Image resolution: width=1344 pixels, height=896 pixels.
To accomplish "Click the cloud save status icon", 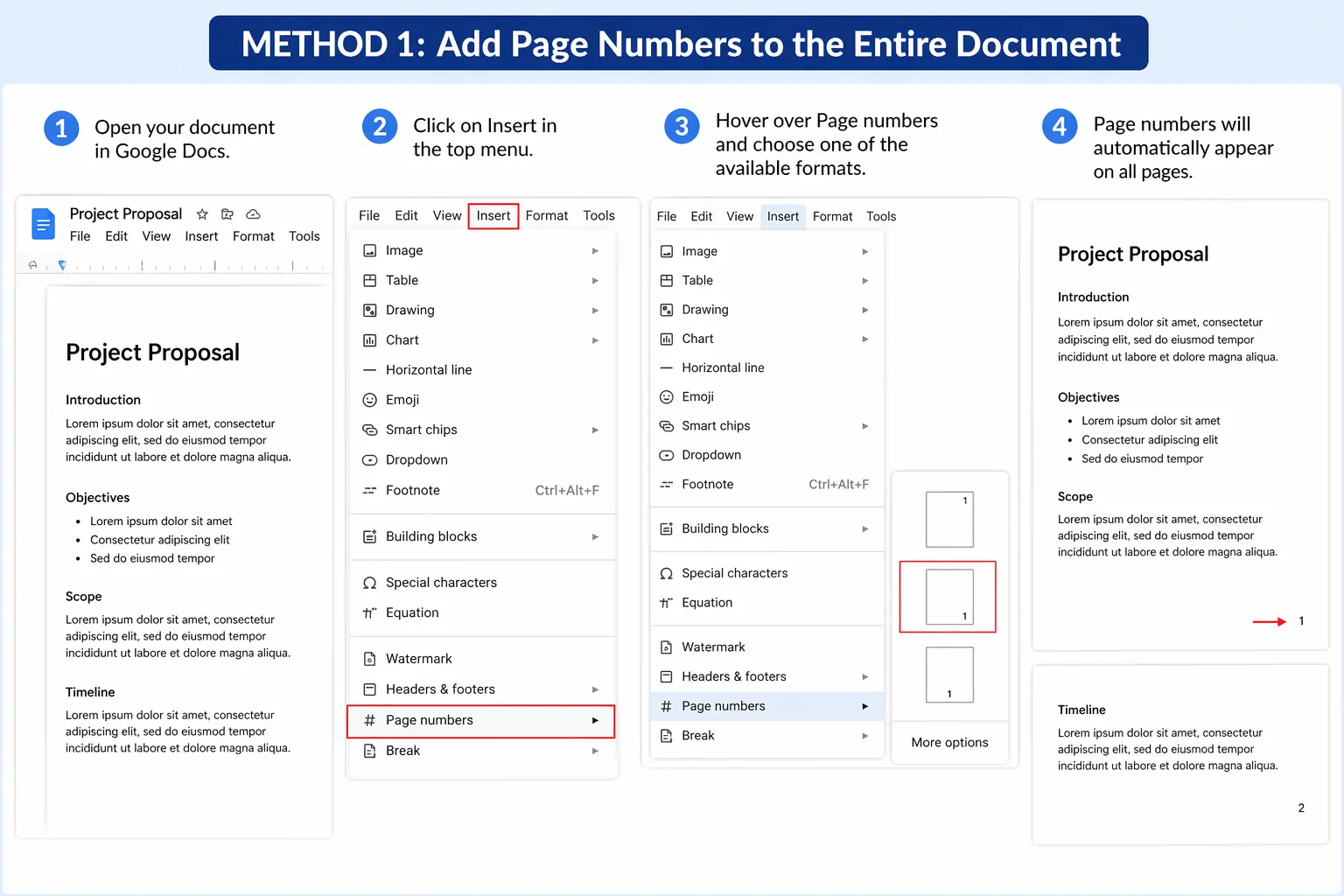I will click(x=253, y=214).
